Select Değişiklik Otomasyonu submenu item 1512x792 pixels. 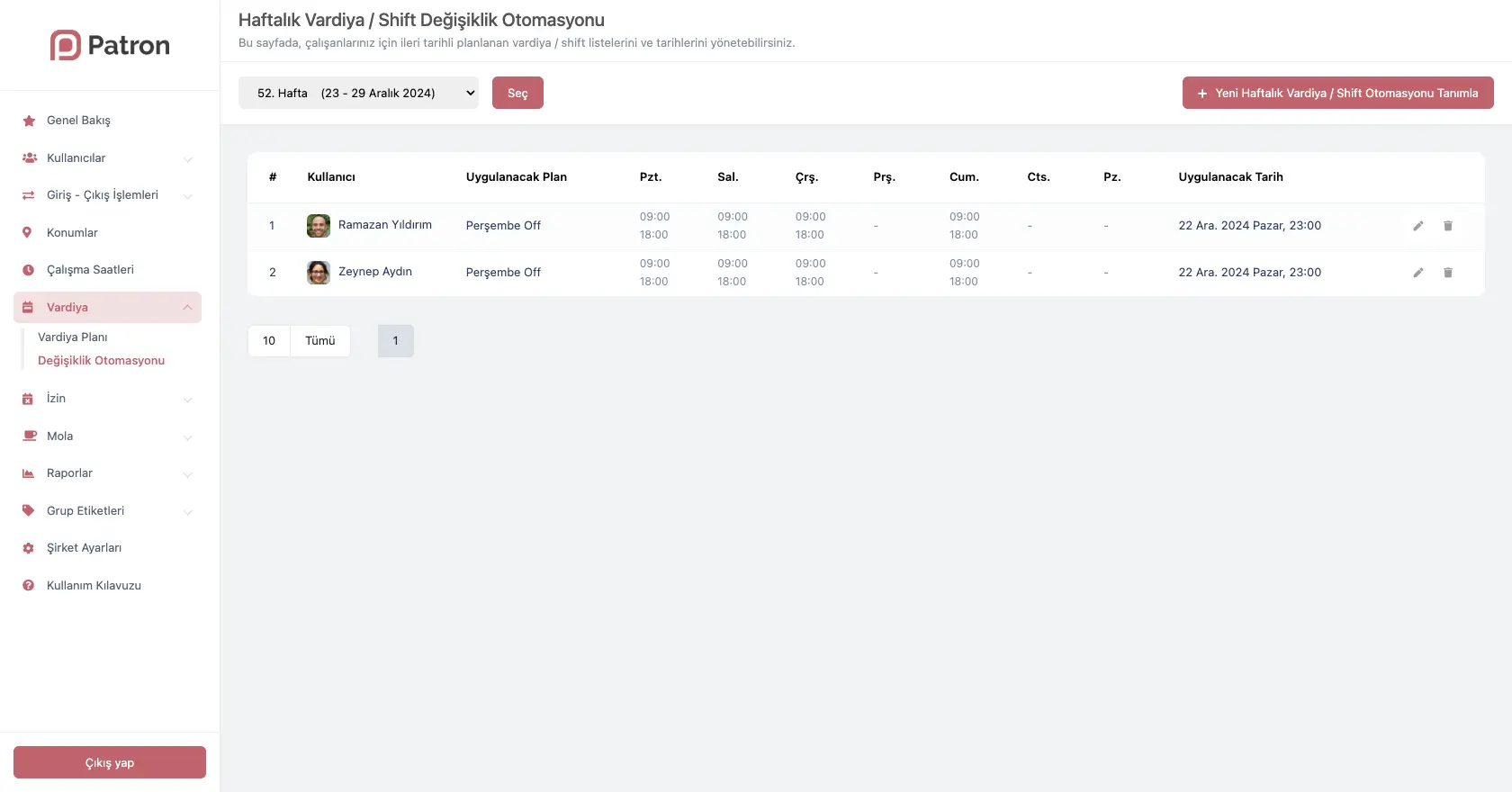[101, 361]
